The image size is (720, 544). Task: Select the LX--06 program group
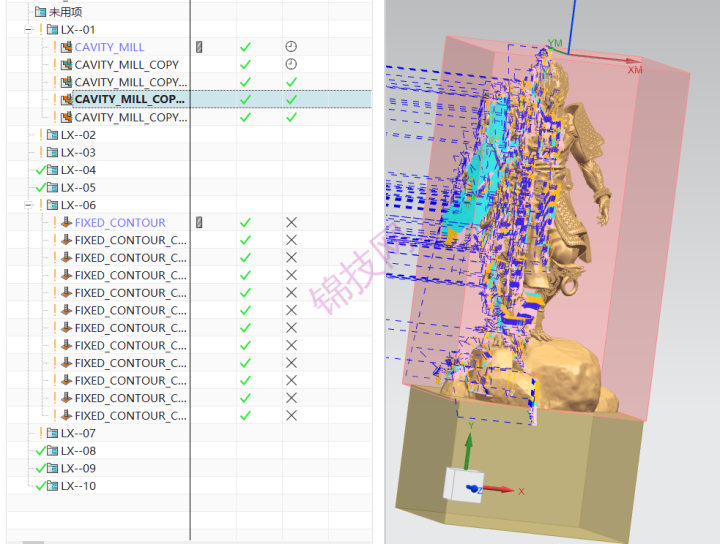point(78,205)
